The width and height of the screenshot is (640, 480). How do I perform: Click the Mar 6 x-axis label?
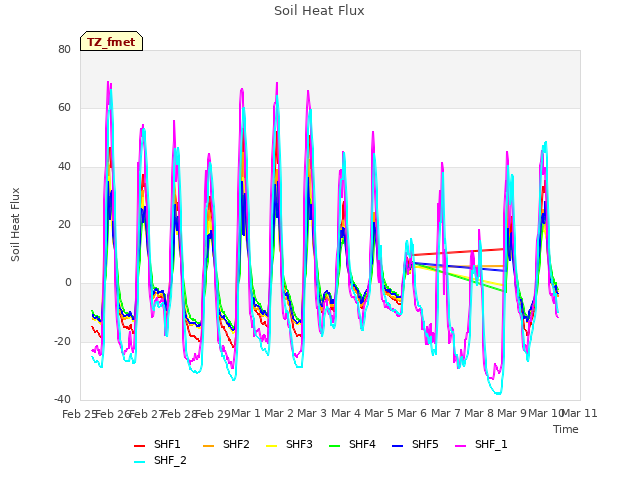click(412, 413)
